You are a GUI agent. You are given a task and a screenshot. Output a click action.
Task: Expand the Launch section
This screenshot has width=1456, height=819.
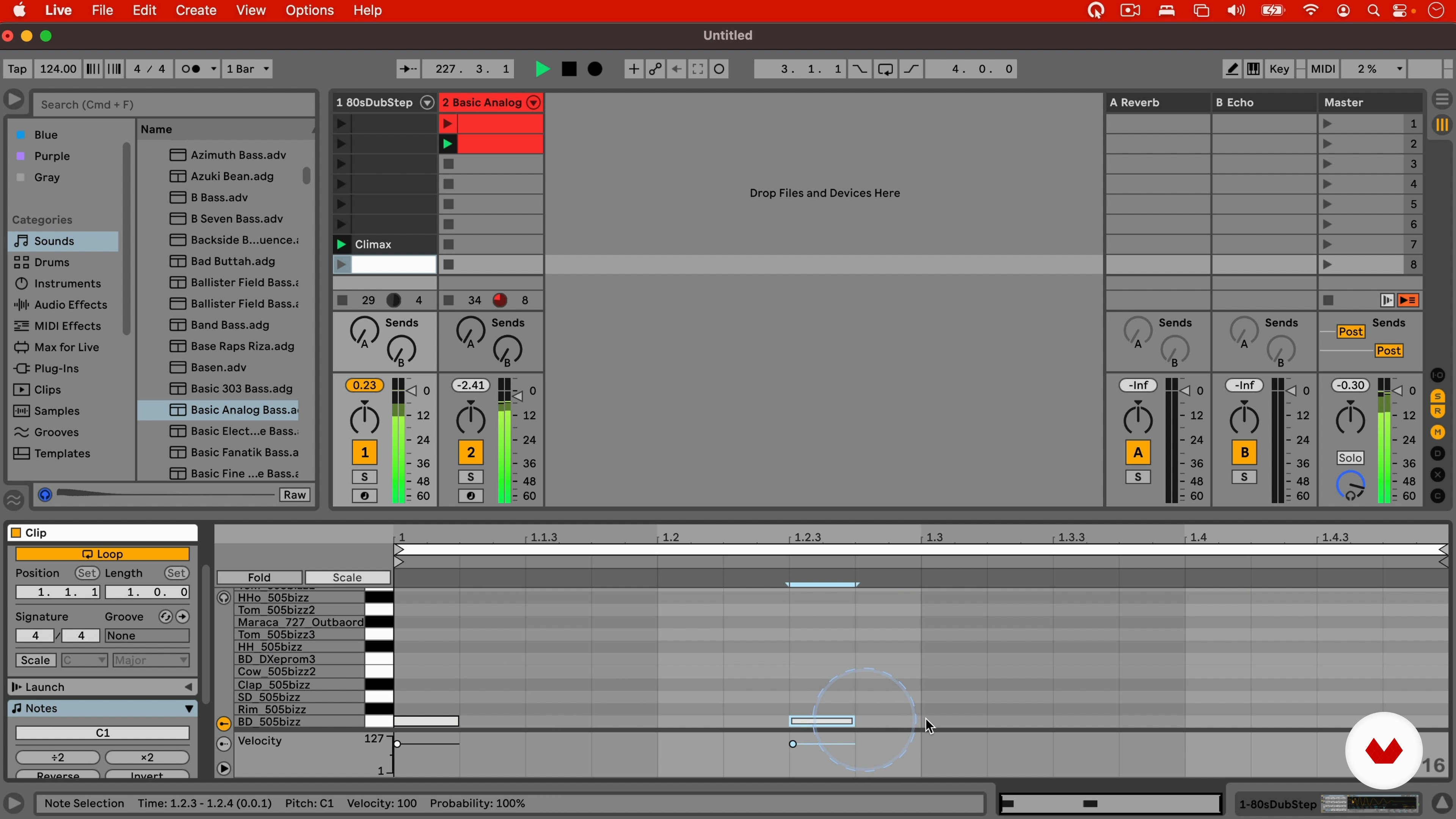188,687
